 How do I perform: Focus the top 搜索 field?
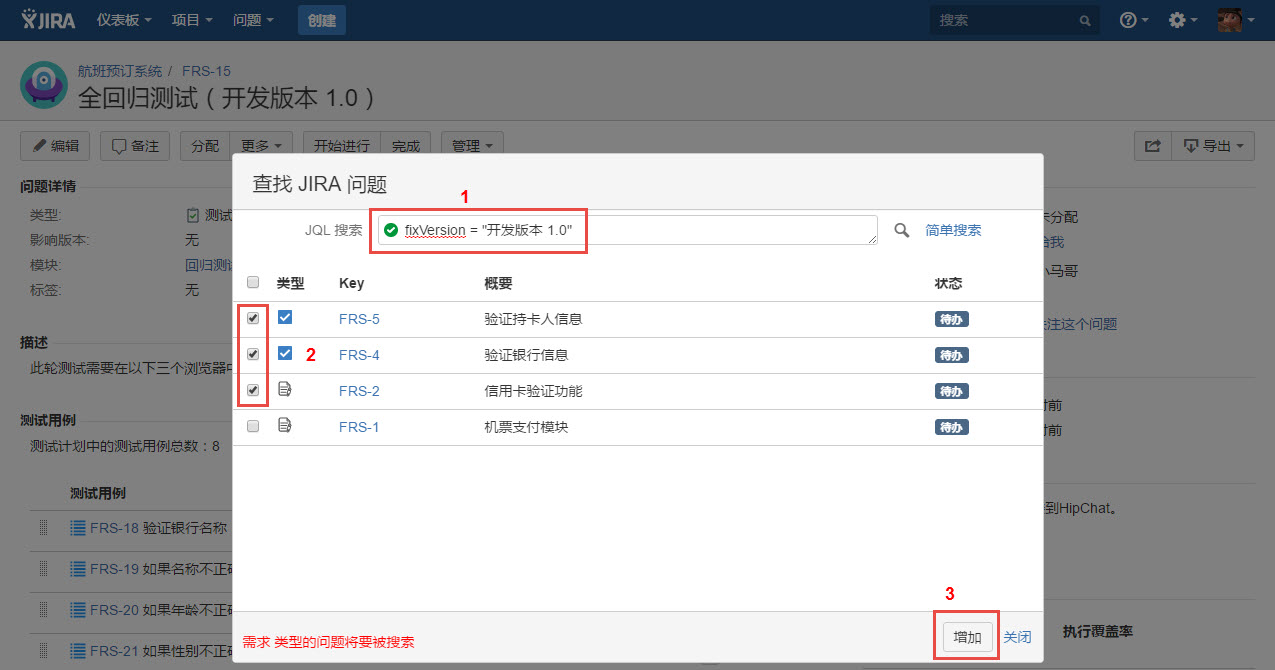click(1014, 20)
